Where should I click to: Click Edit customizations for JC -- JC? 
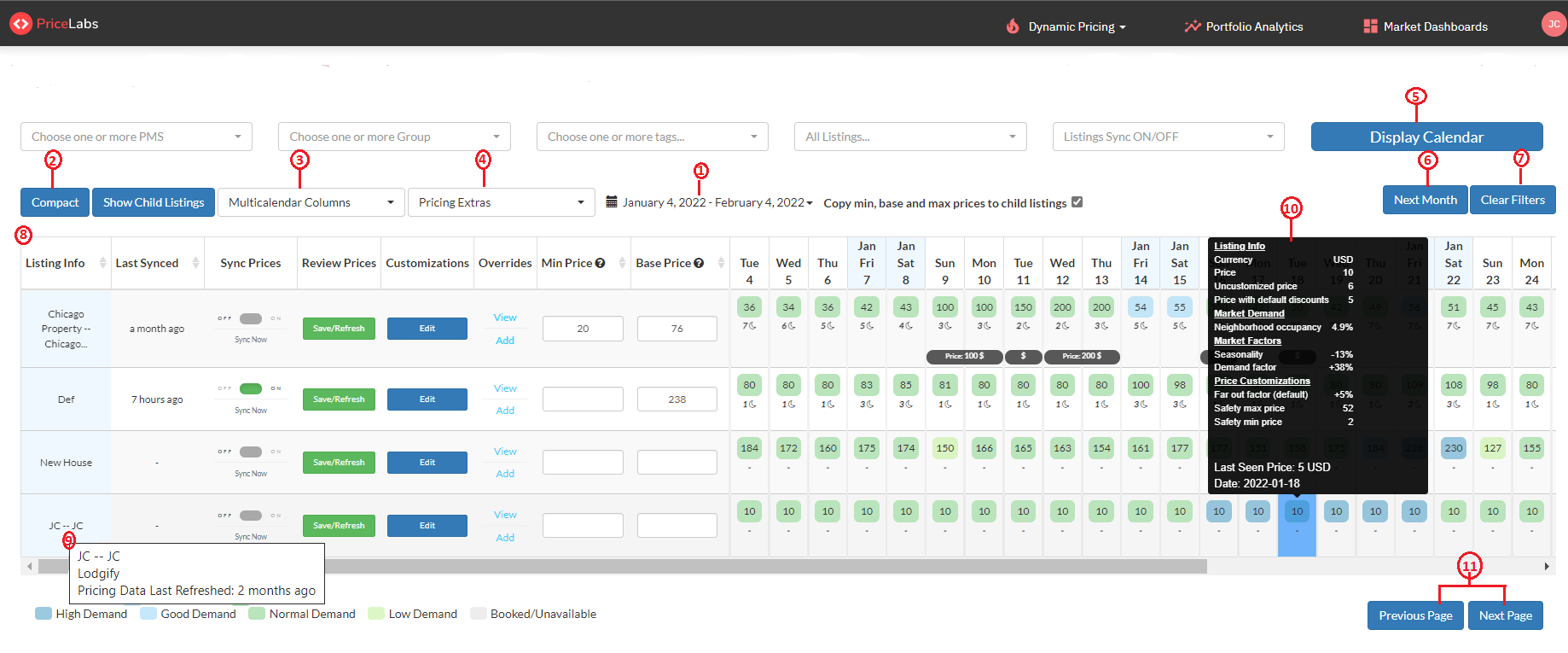pyautogui.click(x=427, y=526)
